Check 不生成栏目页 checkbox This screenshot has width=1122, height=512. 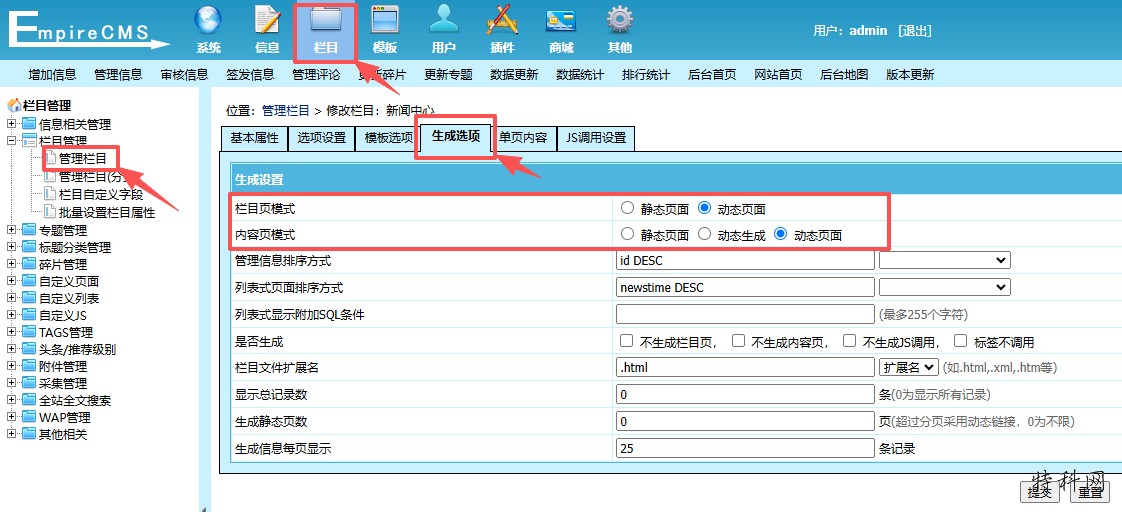627,340
